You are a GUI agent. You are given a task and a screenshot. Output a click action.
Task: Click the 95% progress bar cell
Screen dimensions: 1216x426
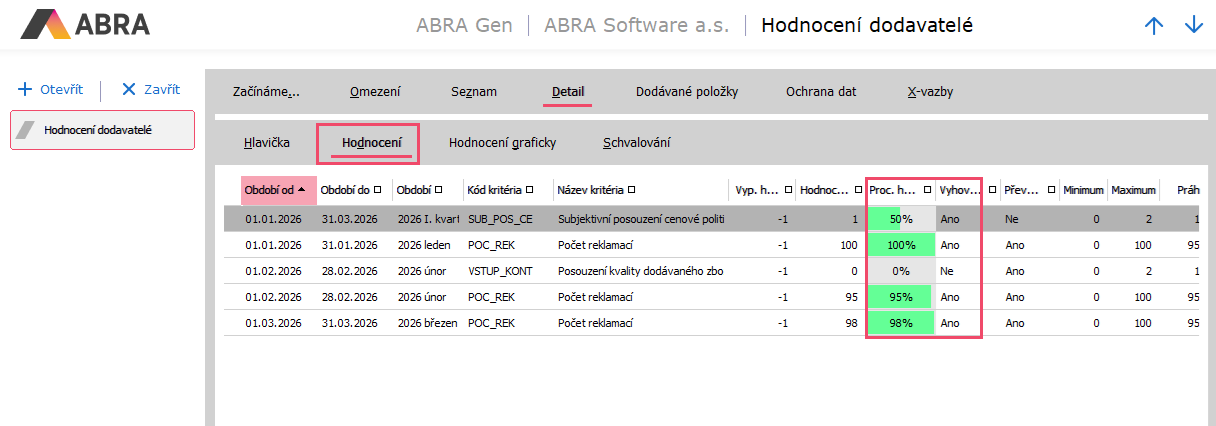click(x=901, y=297)
